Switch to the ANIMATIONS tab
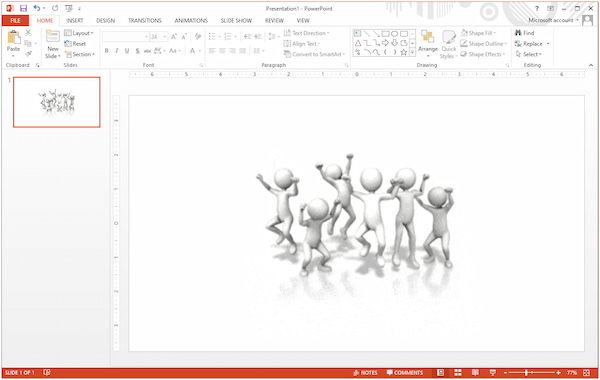This screenshot has width=600, height=380. coord(191,21)
